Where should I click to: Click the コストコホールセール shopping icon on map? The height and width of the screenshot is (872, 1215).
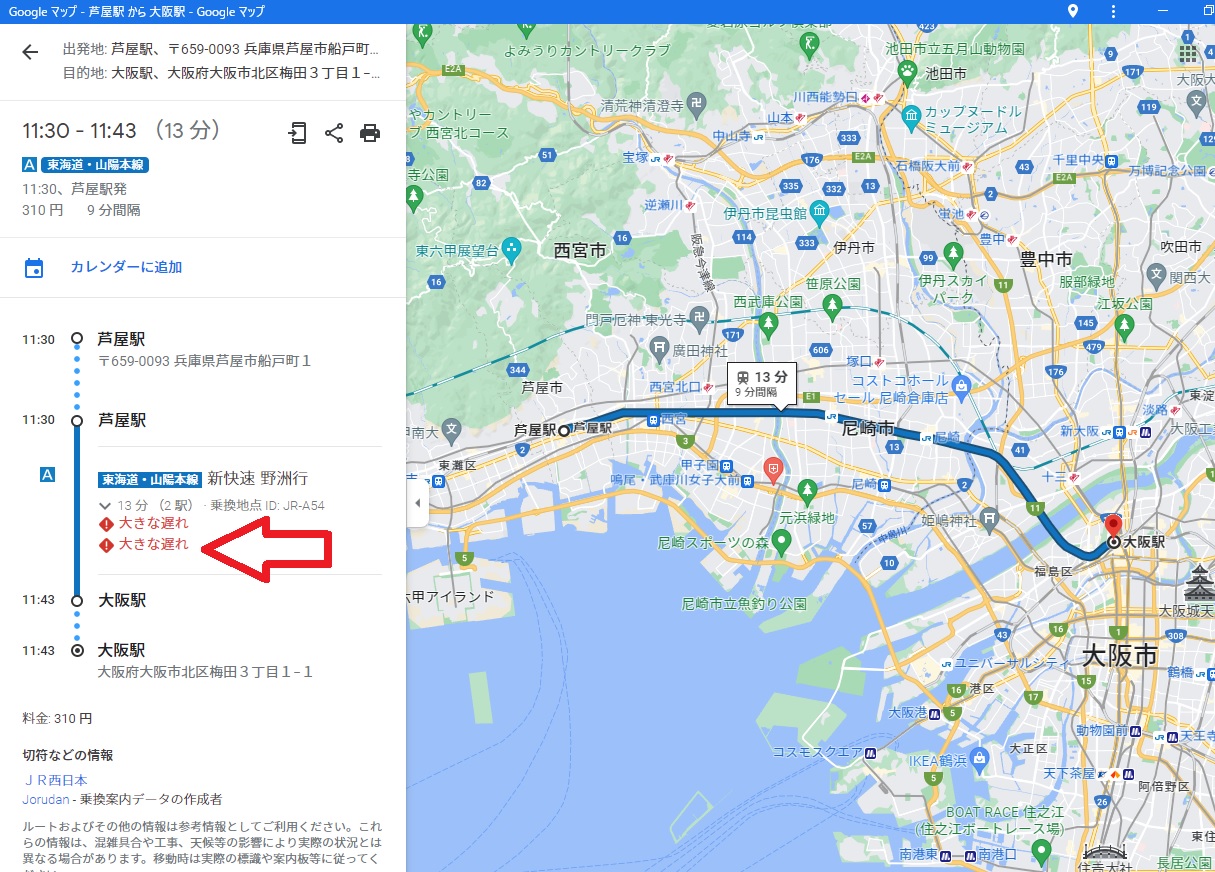961,384
